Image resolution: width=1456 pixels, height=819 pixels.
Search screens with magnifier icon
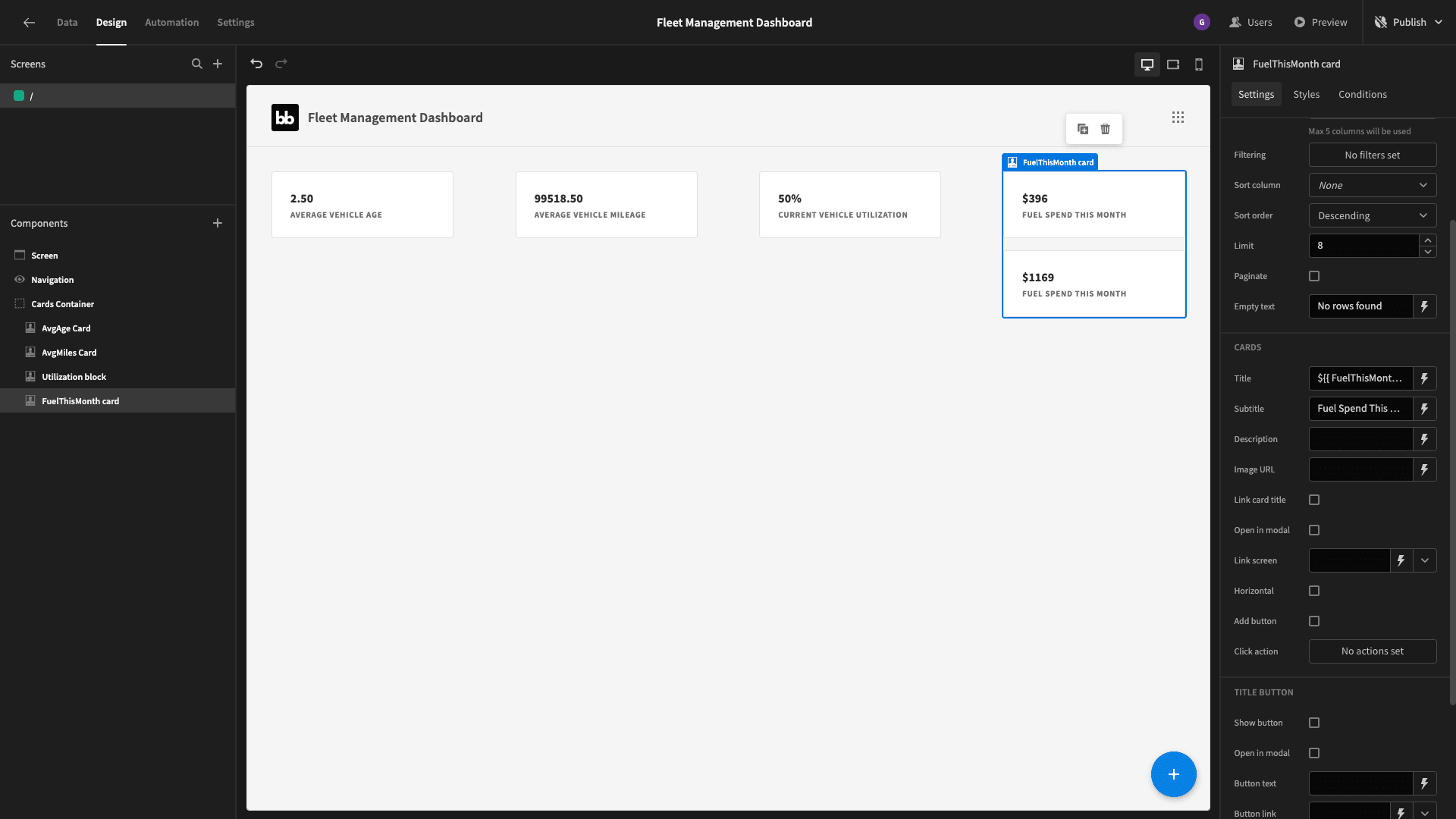tap(197, 64)
